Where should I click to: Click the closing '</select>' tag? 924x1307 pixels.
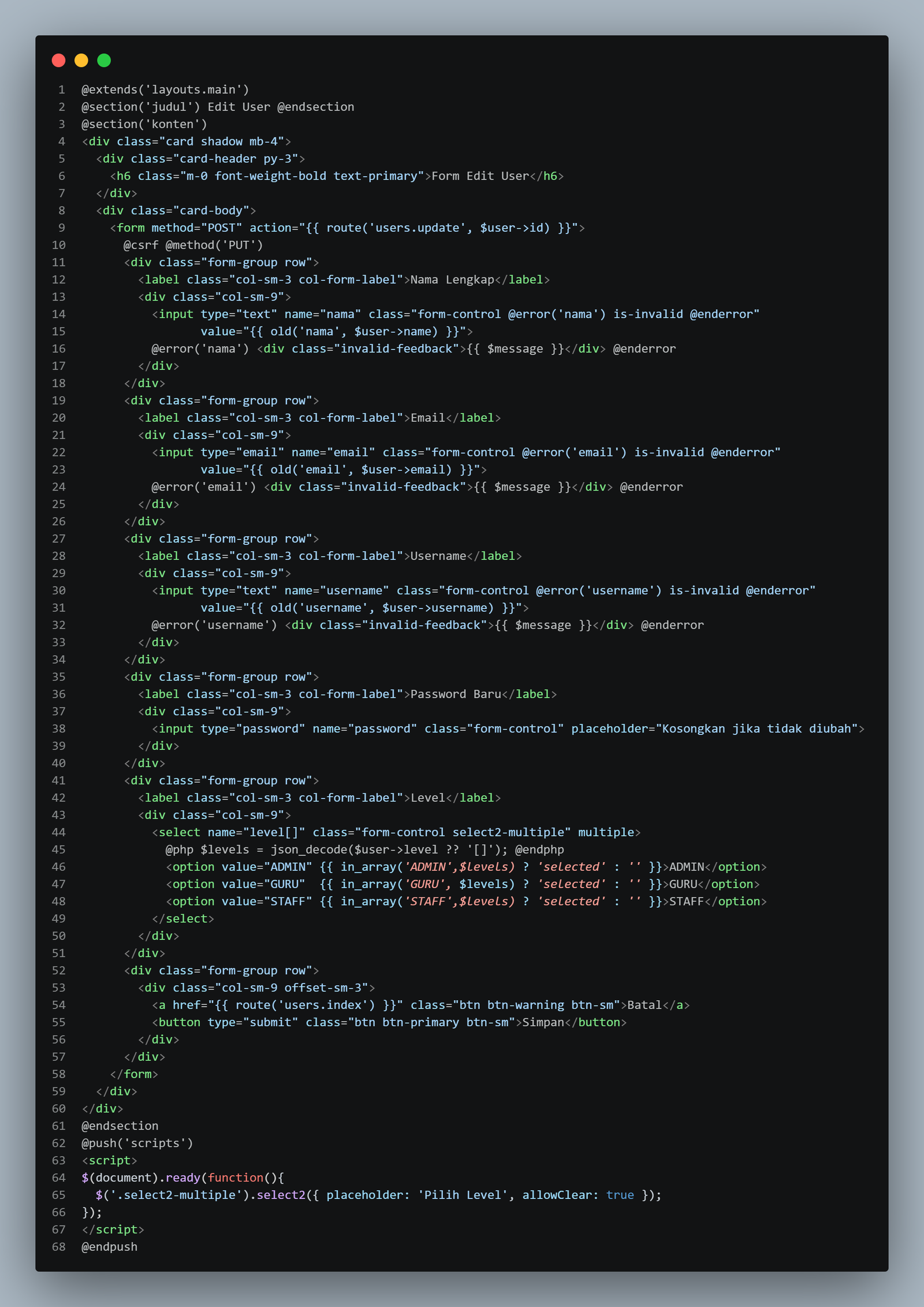(x=183, y=919)
